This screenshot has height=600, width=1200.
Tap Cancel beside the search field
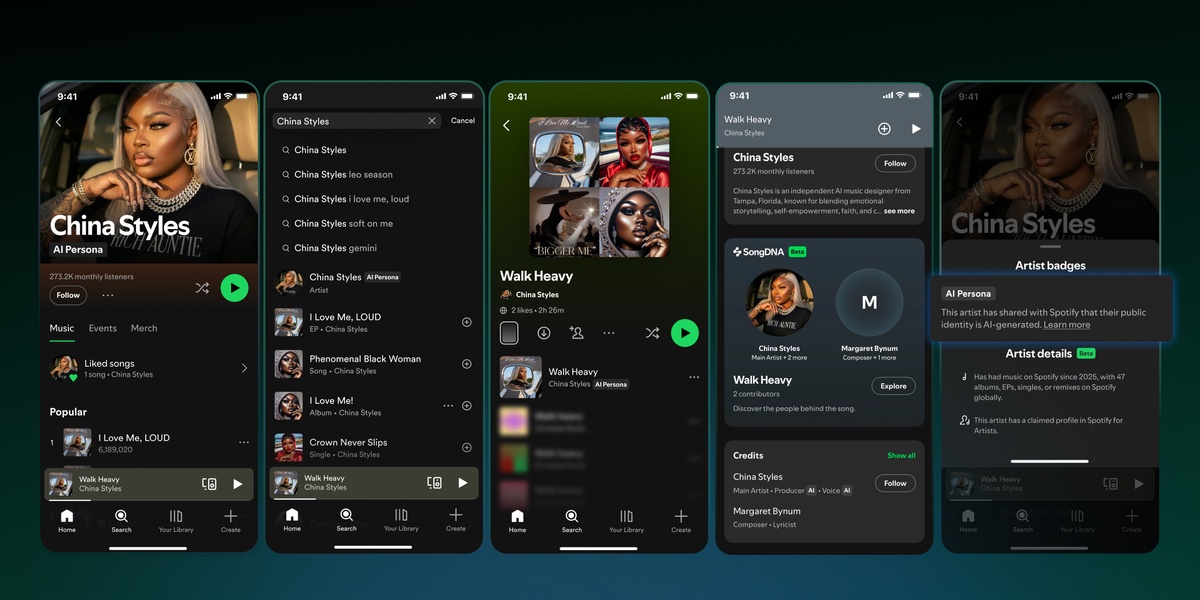tap(463, 121)
